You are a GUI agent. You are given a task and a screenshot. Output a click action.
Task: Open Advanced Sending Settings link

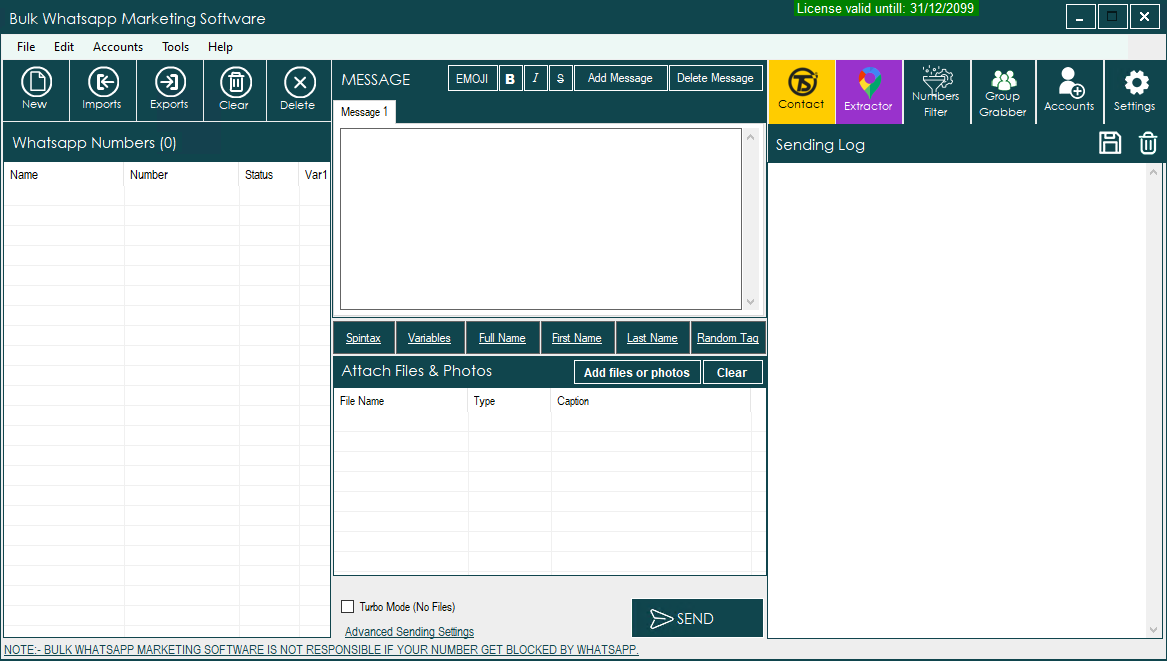pos(409,632)
